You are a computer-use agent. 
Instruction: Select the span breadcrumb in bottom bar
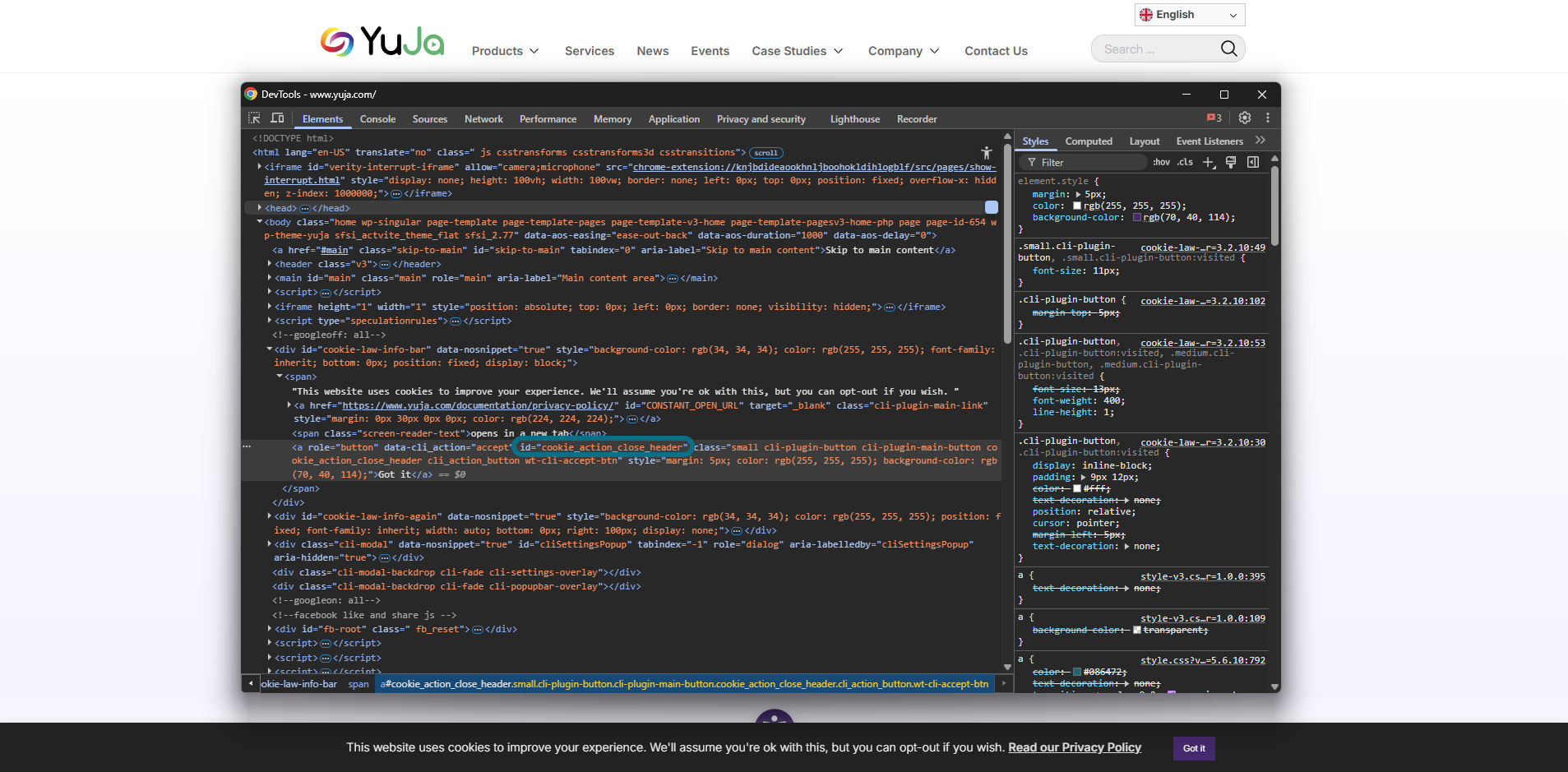358,684
